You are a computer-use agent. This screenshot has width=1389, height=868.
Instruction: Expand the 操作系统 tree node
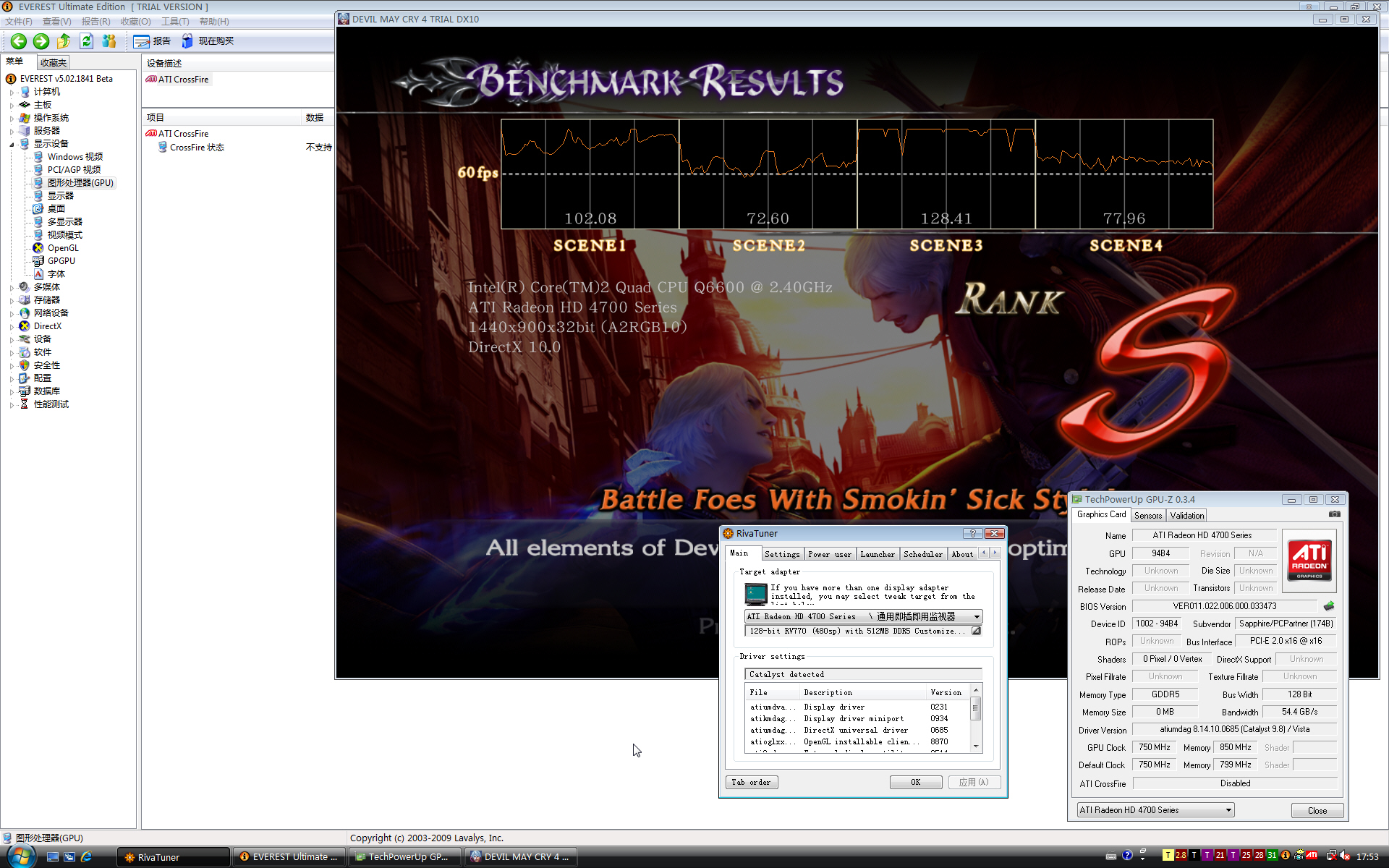(12, 119)
